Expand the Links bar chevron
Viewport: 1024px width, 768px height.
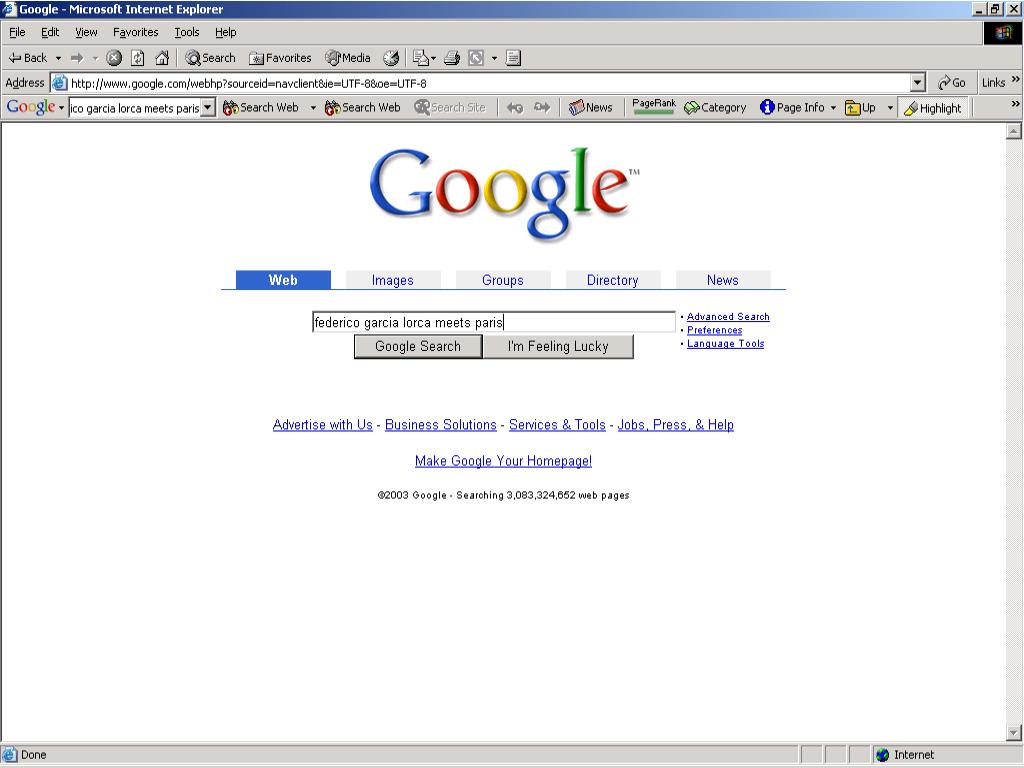(x=1016, y=79)
